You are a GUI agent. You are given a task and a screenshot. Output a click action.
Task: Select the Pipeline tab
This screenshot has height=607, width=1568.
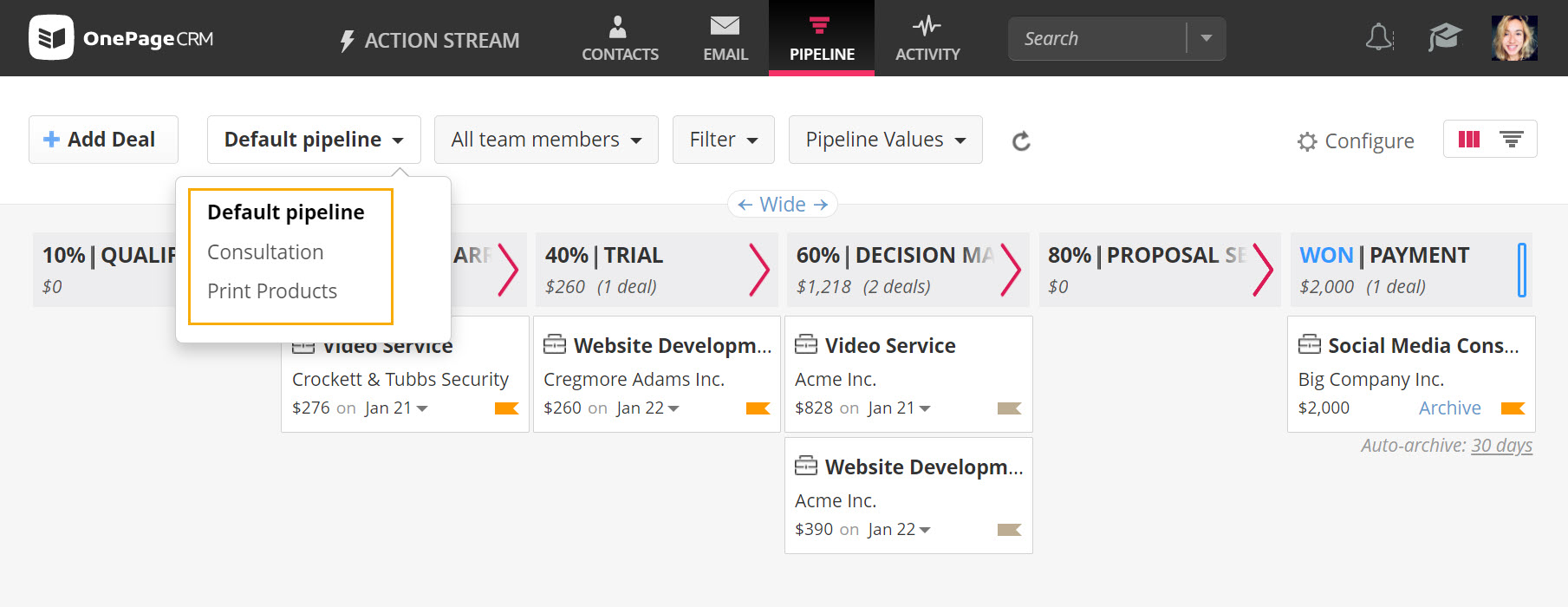point(822,38)
